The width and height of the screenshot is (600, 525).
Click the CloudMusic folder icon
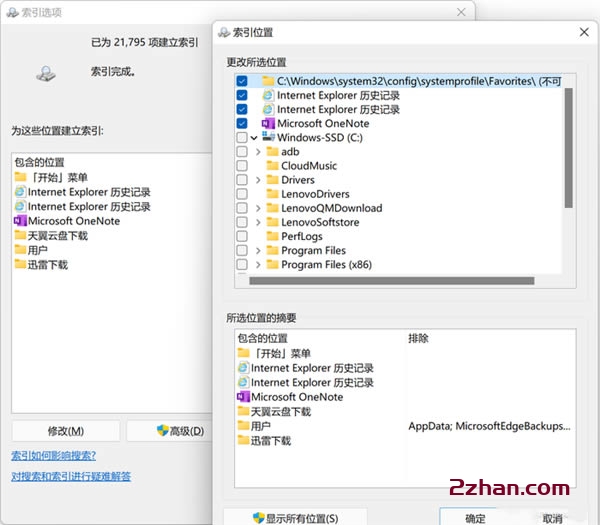(272, 166)
